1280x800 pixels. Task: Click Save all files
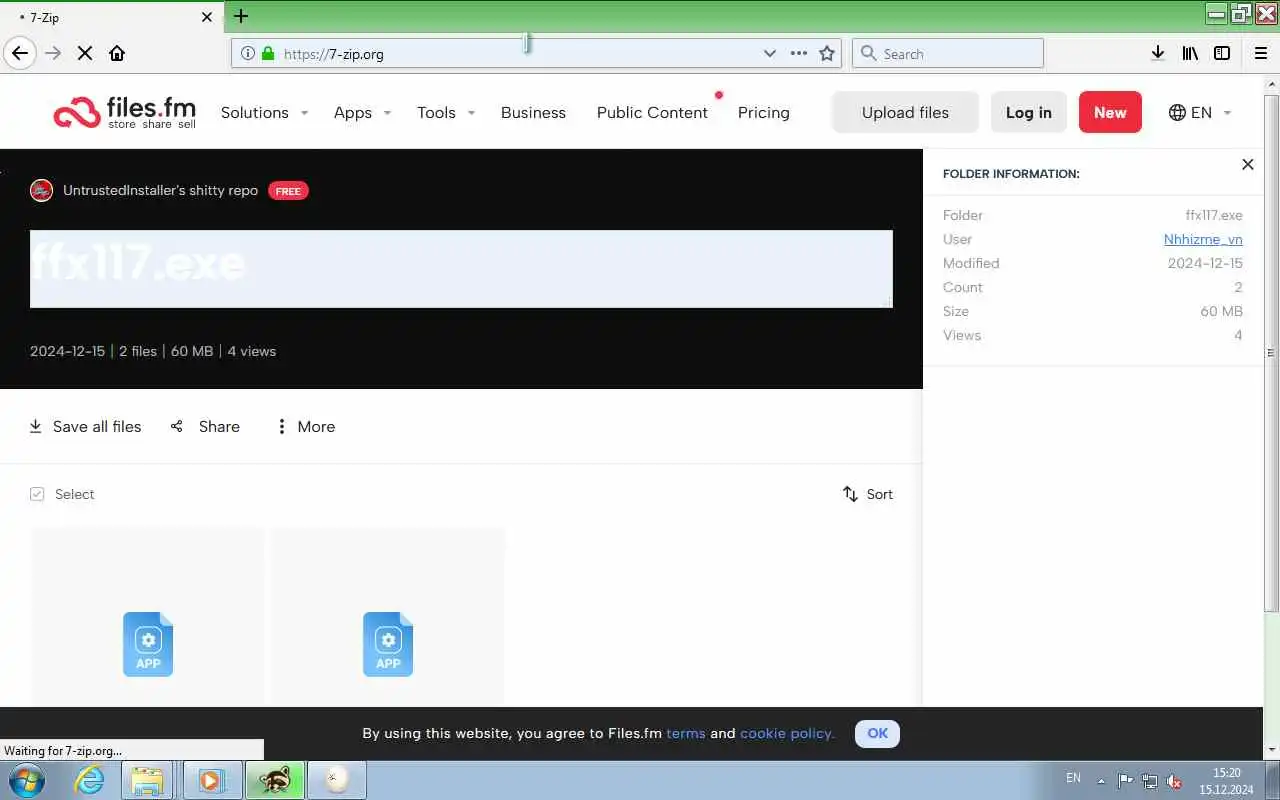click(x=85, y=426)
